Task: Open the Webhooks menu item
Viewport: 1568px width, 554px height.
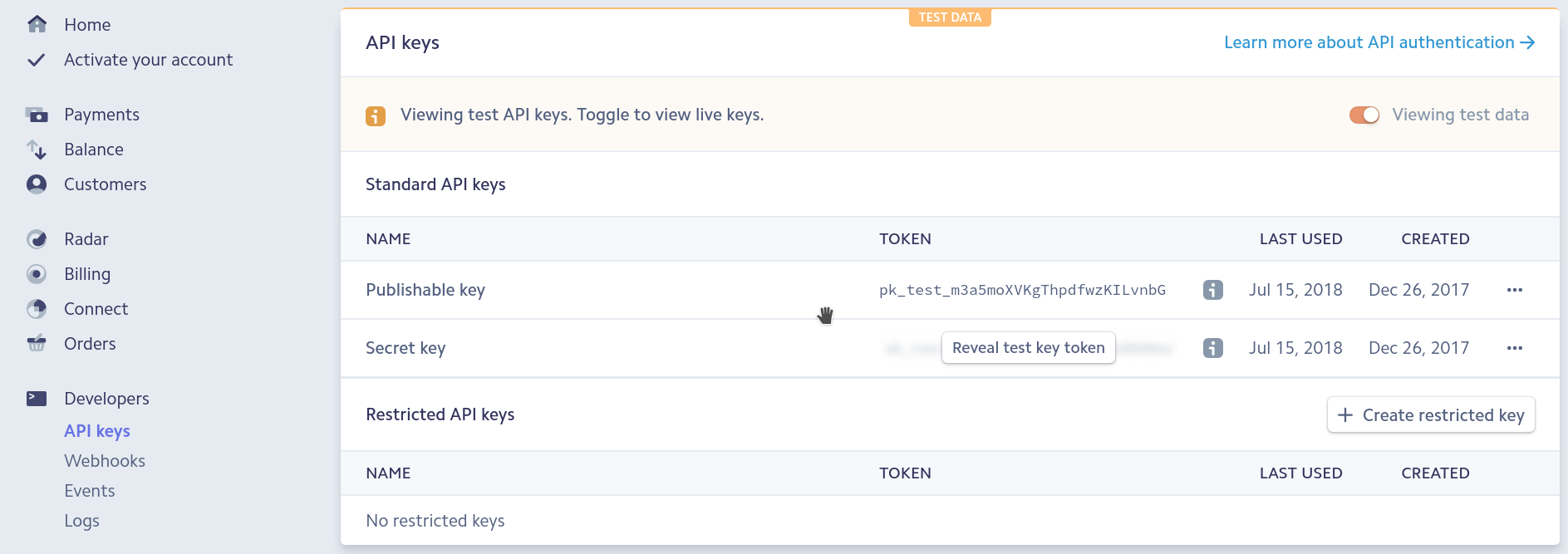Action: pyautogui.click(x=105, y=461)
